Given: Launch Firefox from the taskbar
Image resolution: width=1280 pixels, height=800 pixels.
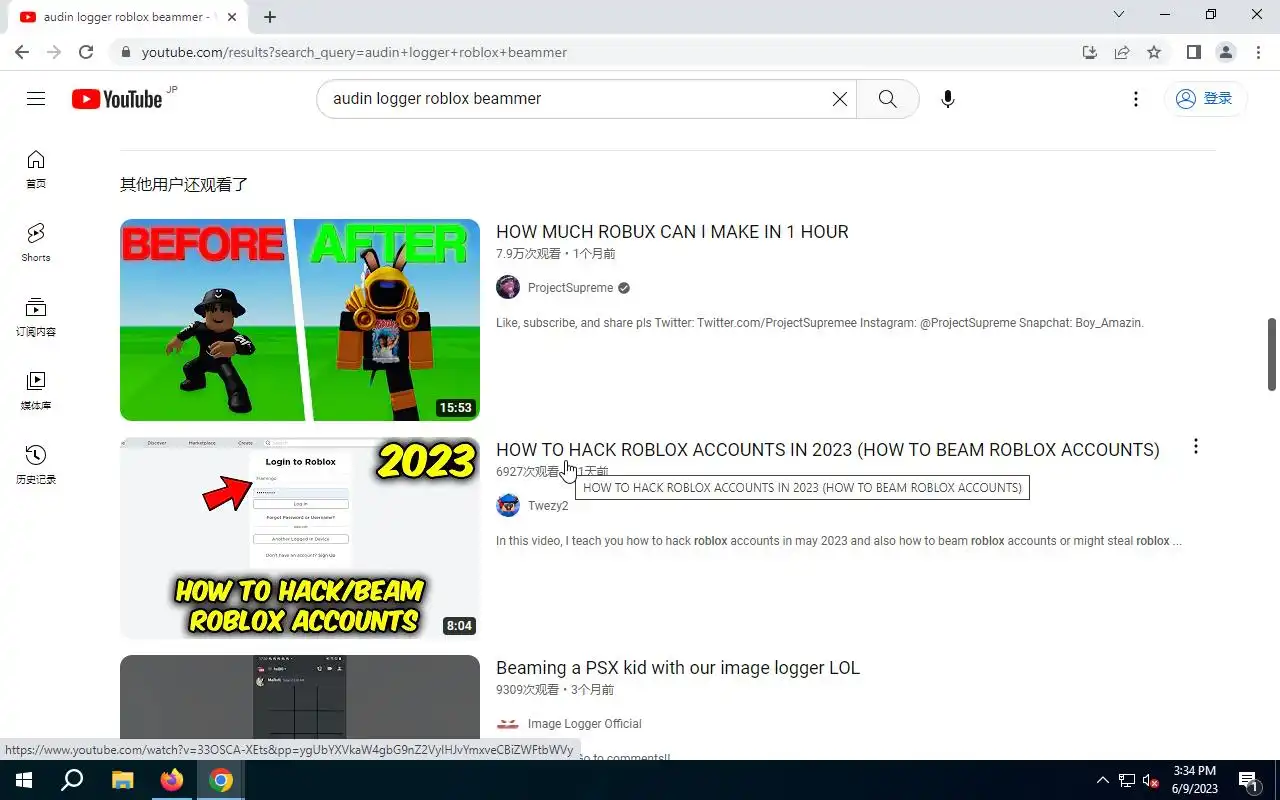Looking at the screenshot, I should pos(172,780).
